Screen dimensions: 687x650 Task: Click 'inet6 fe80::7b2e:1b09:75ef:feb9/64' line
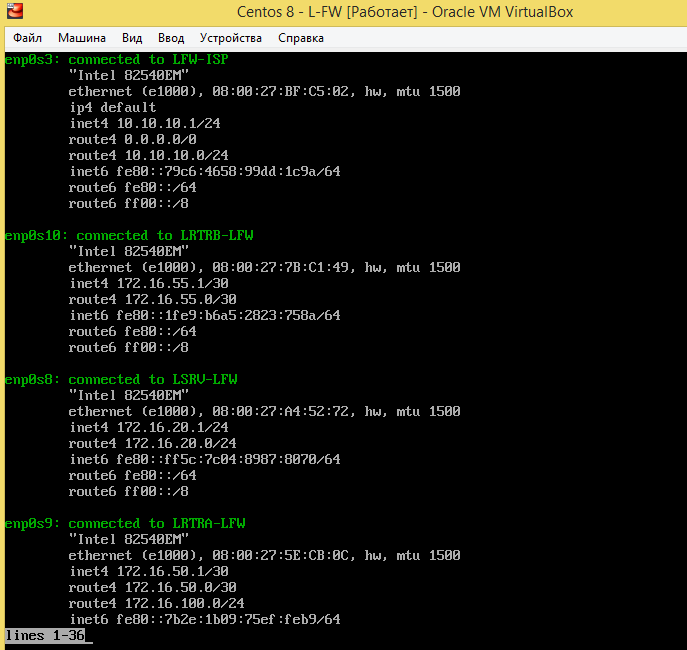(205, 620)
